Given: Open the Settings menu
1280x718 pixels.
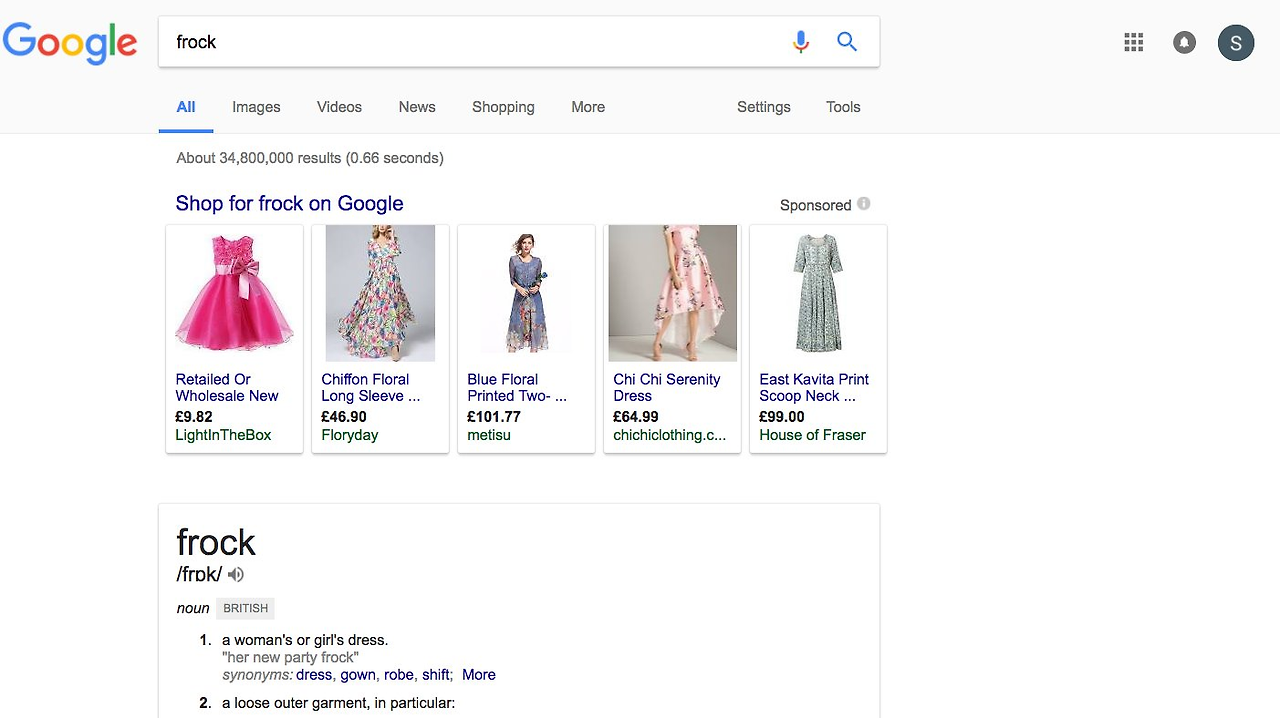Looking at the screenshot, I should pos(764,107).
